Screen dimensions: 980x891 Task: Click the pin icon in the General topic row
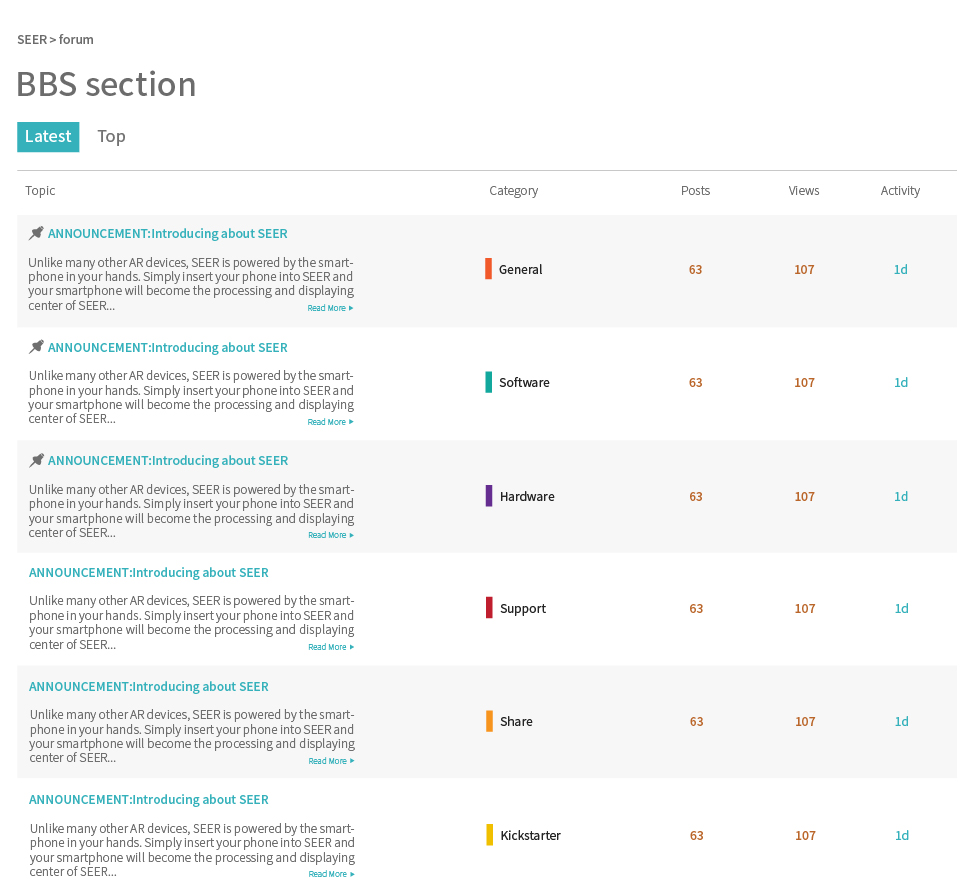(36, 233)
